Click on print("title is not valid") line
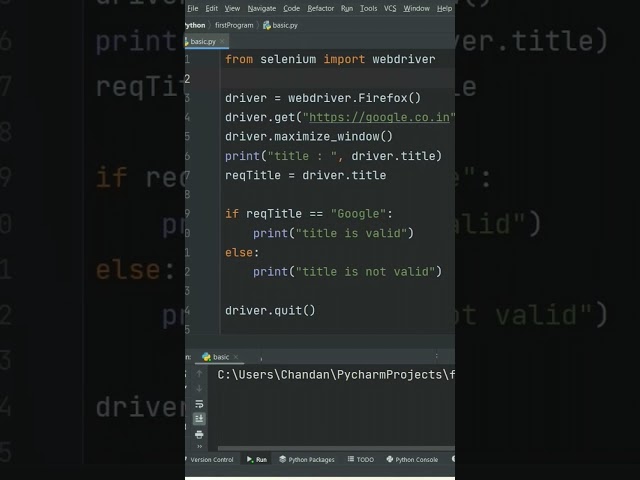640x480 pixels. [347, 272]
